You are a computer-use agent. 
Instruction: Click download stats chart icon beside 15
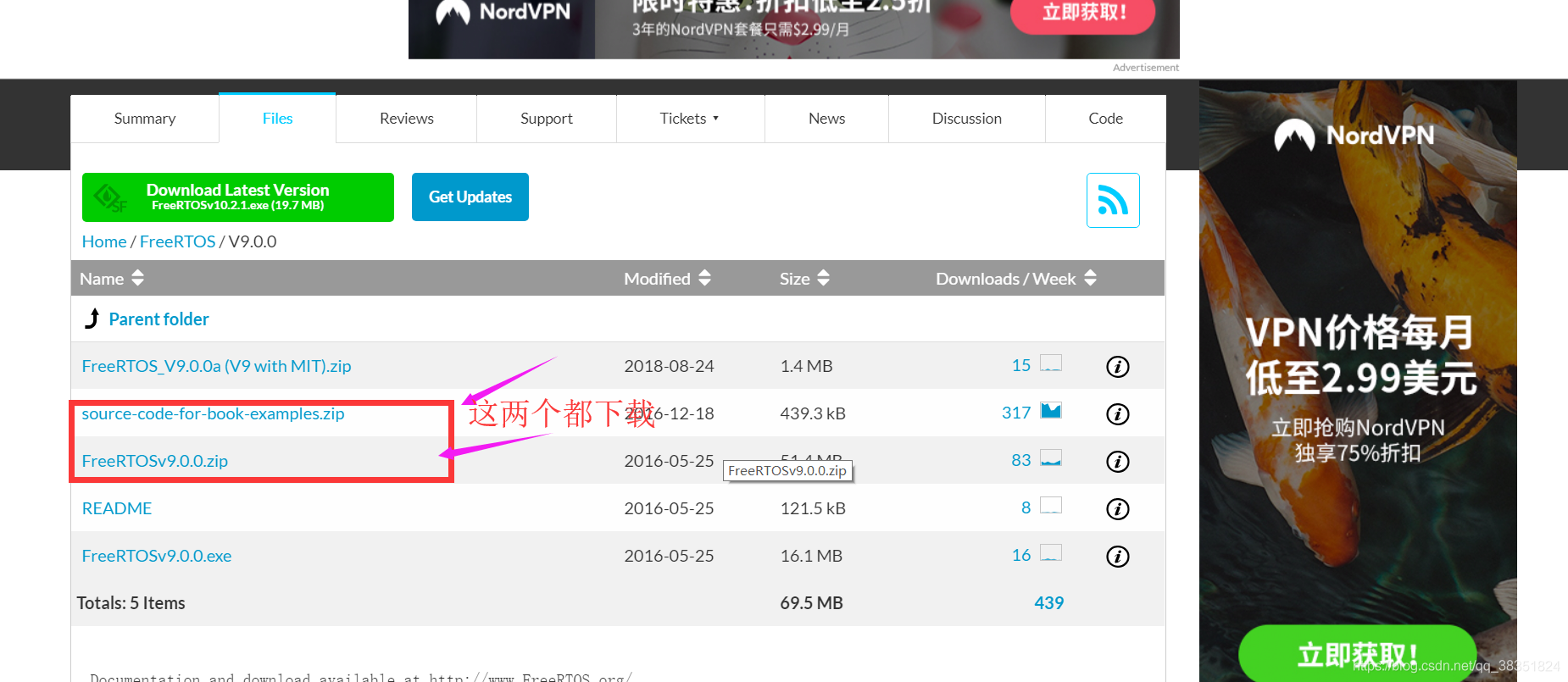point(1051,363)
